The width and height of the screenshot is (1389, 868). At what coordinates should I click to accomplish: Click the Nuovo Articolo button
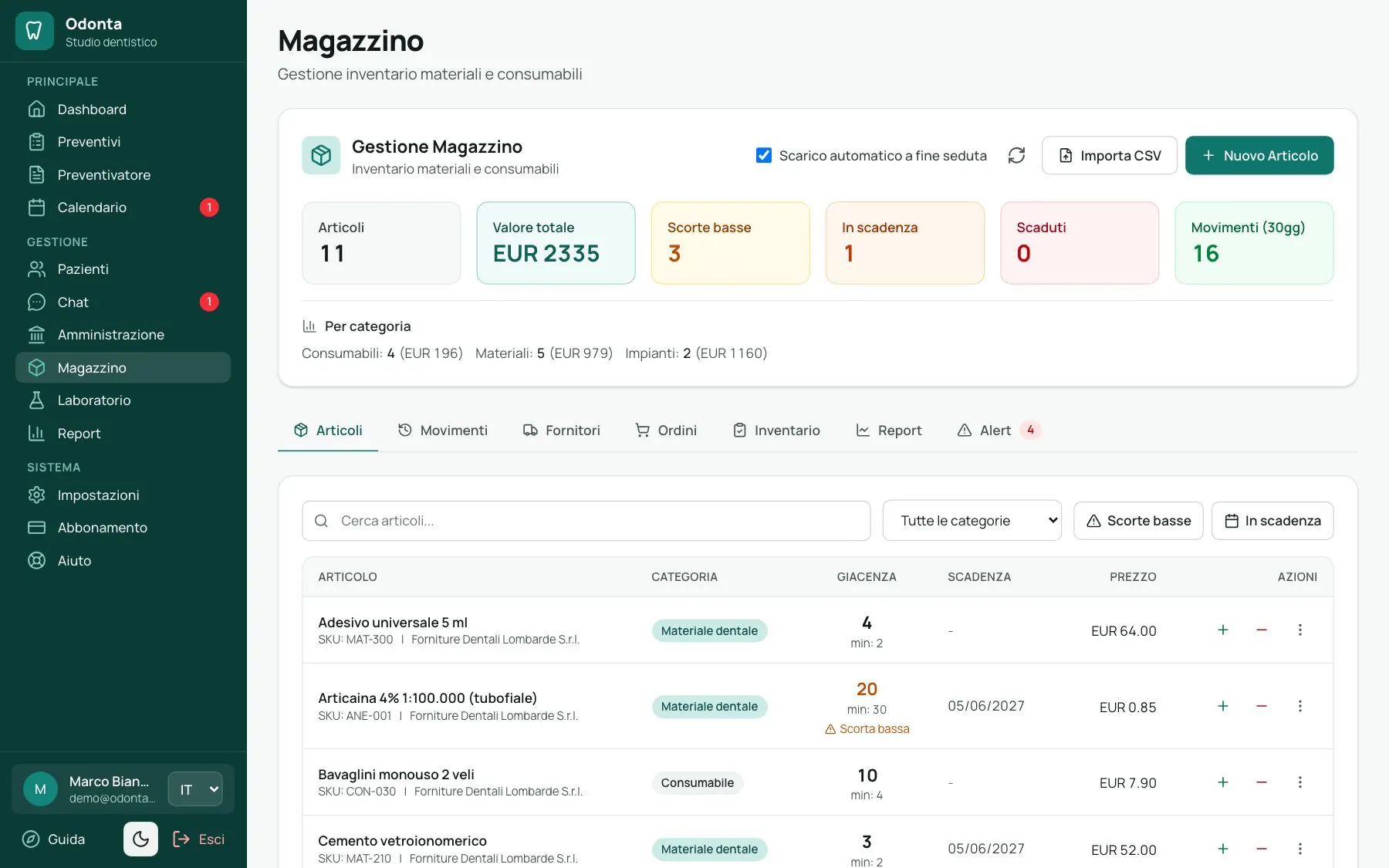click(1259, 155)
